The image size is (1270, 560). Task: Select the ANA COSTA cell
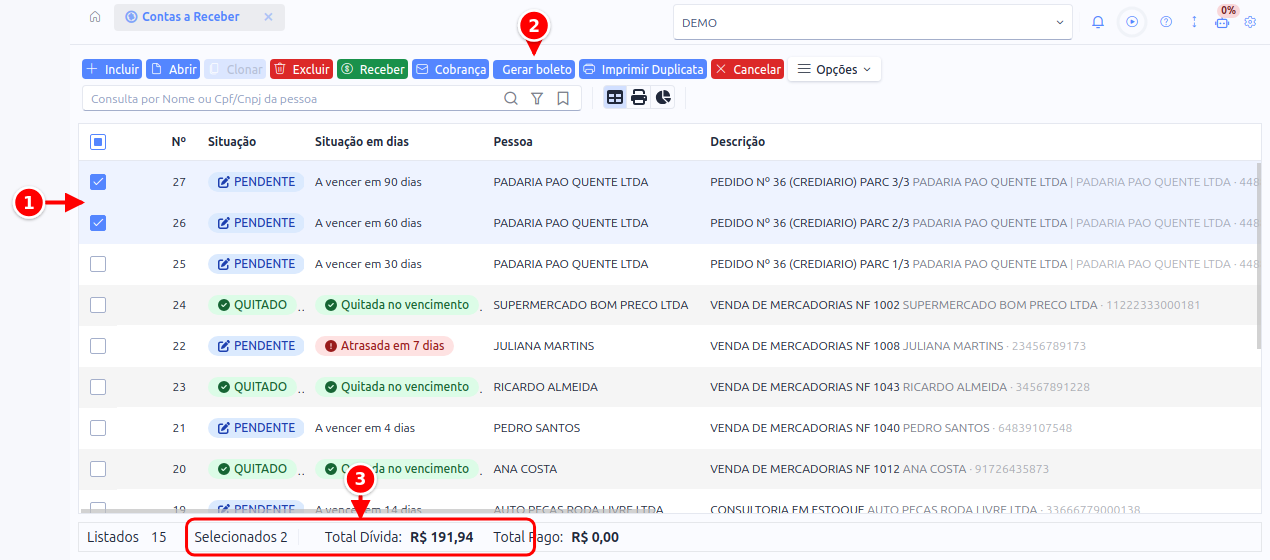[x=526, y=469]
